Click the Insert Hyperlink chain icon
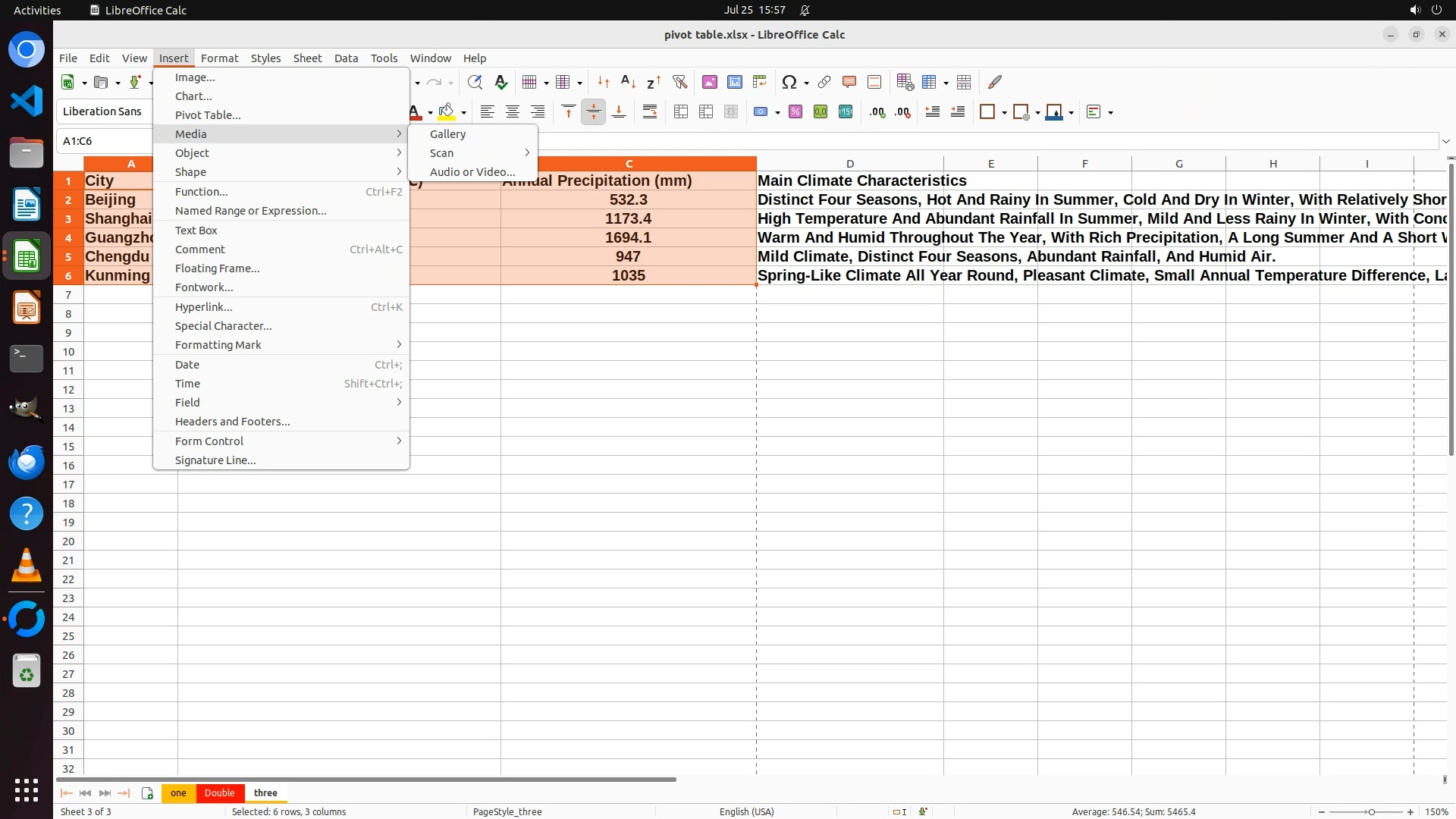 tap(824, 82)
